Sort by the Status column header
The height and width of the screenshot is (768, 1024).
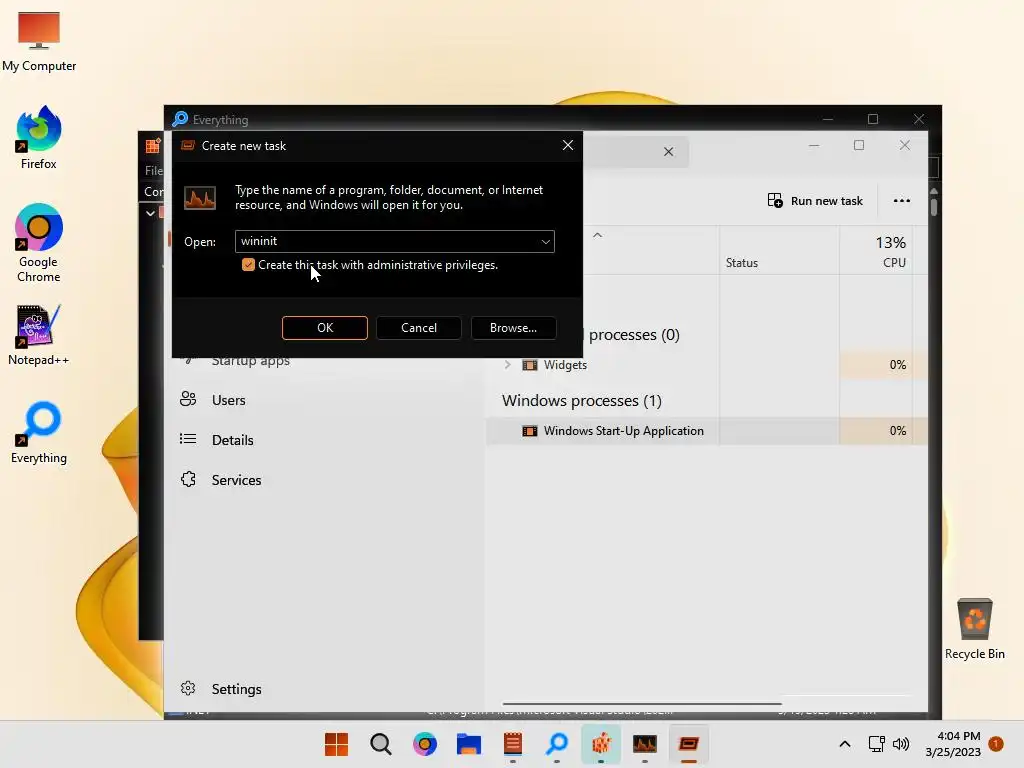(x=742, y=263)
